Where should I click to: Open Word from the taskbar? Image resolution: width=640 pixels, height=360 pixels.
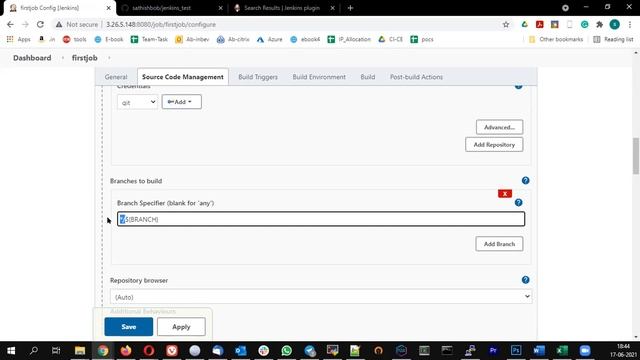pos(539,351)
